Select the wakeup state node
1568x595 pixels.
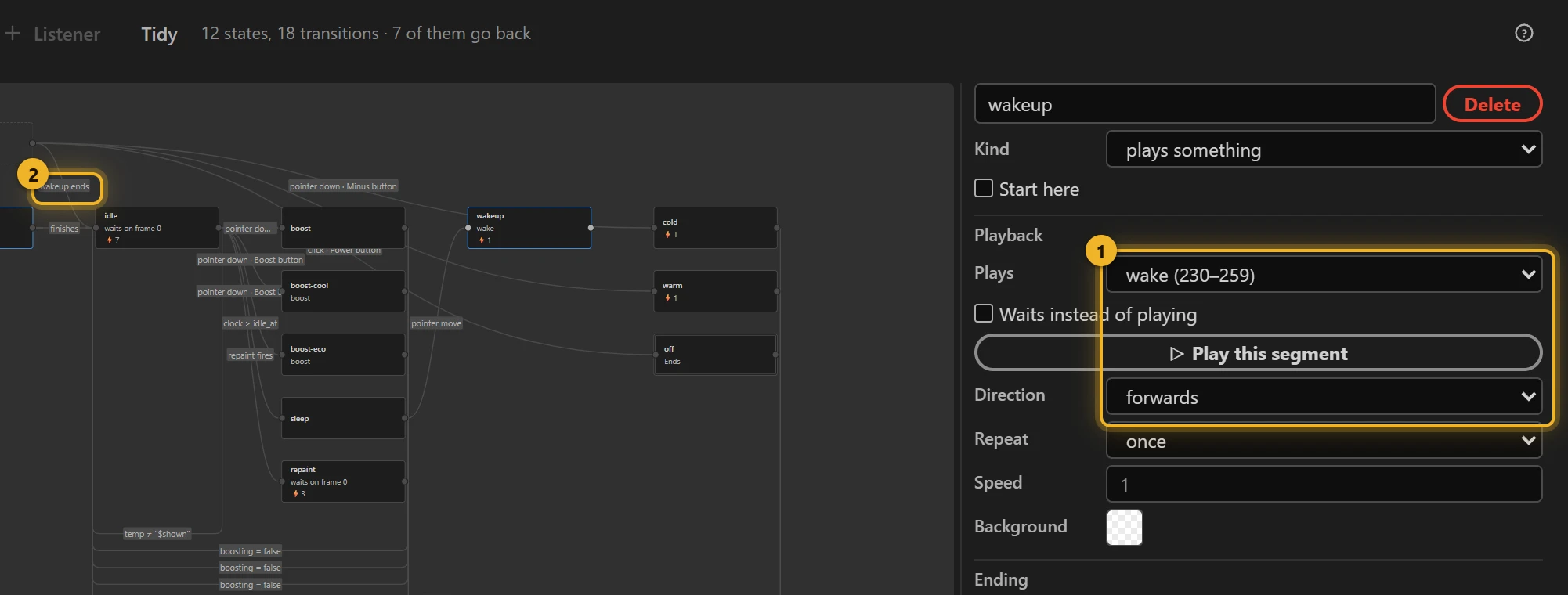click(529, 228)
